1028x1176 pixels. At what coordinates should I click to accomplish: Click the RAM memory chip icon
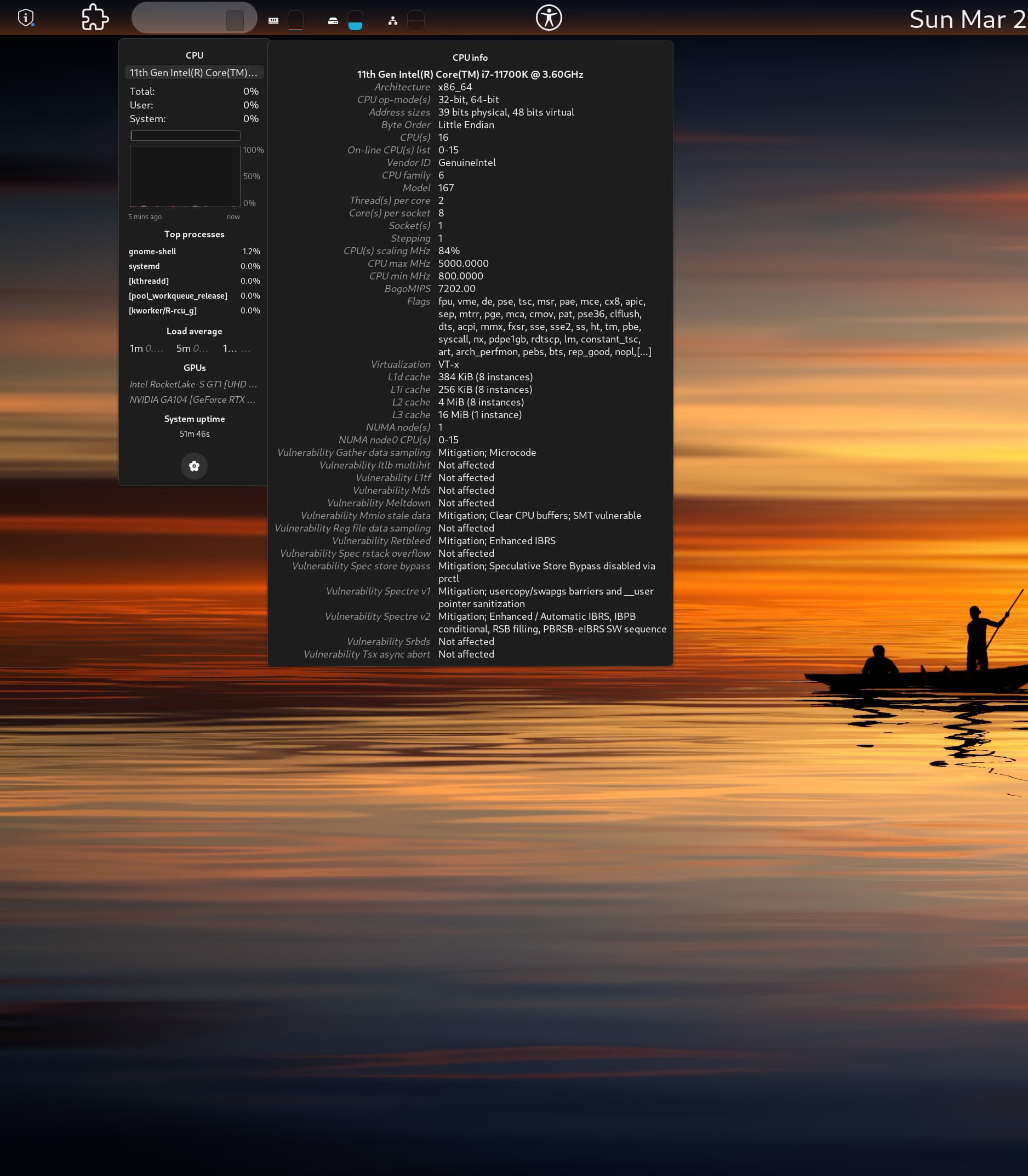point(273,21)
